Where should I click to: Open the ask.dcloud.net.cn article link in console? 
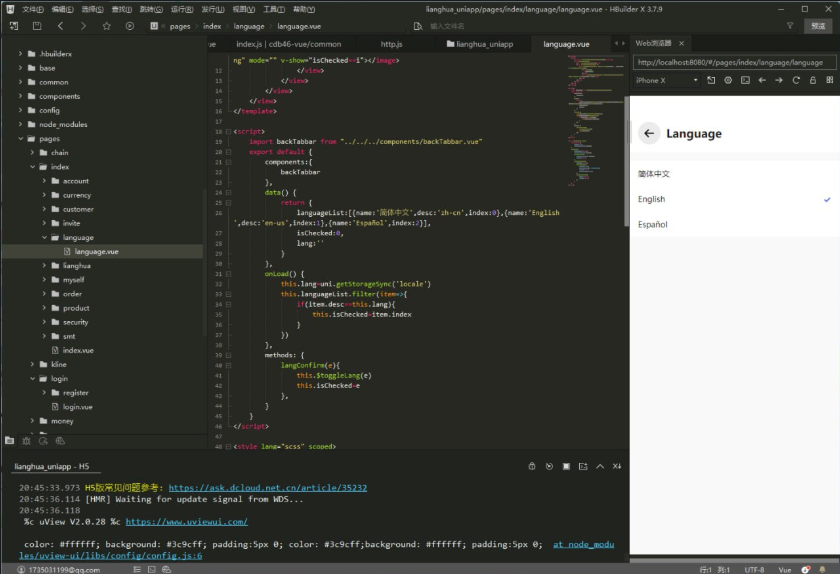pyautogui.click(x=268, y=488)
